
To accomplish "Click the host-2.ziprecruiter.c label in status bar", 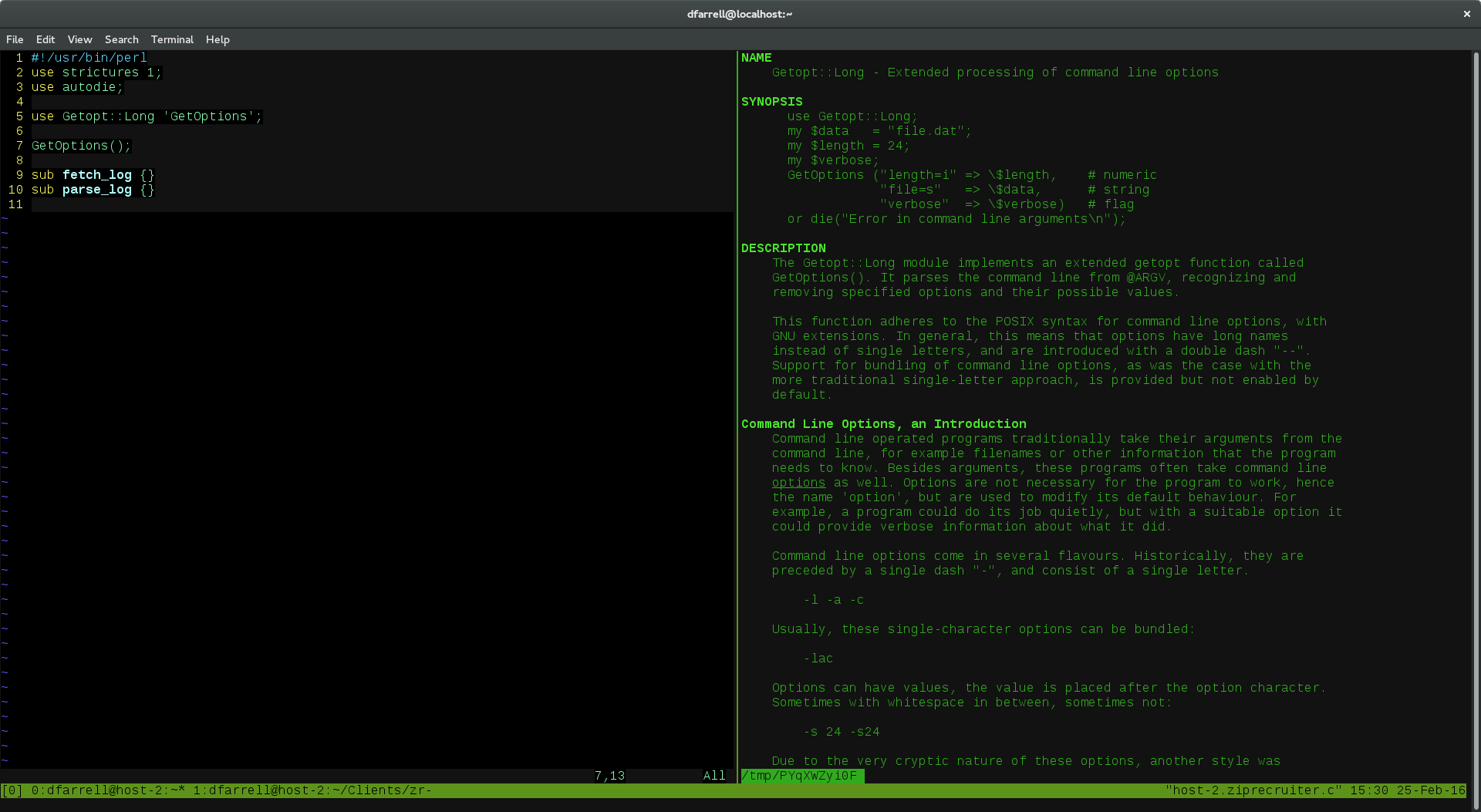I will tap(1253, 790).
